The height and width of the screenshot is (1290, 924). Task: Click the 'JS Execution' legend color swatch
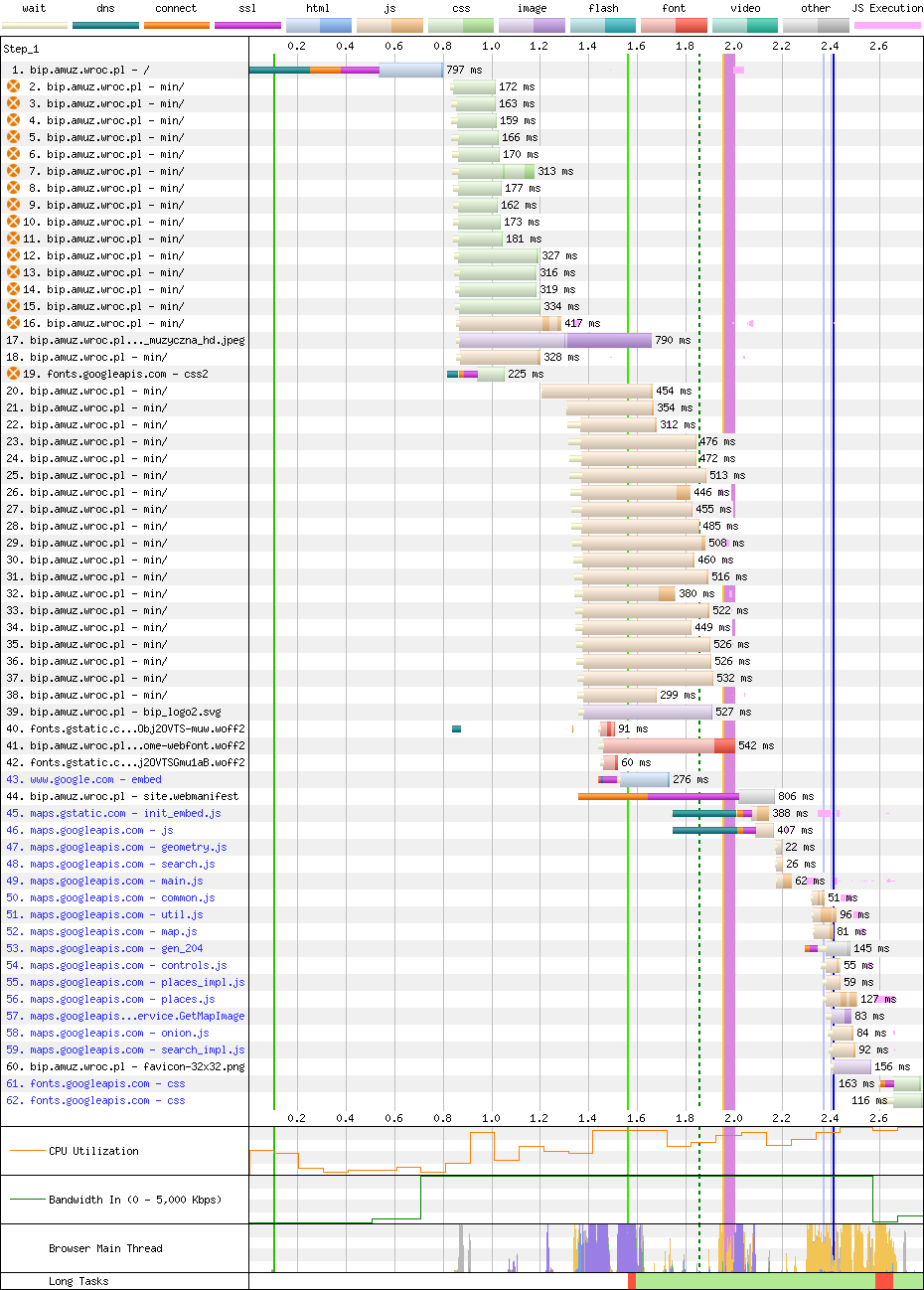pyautogui.click(x=887, y=24)
